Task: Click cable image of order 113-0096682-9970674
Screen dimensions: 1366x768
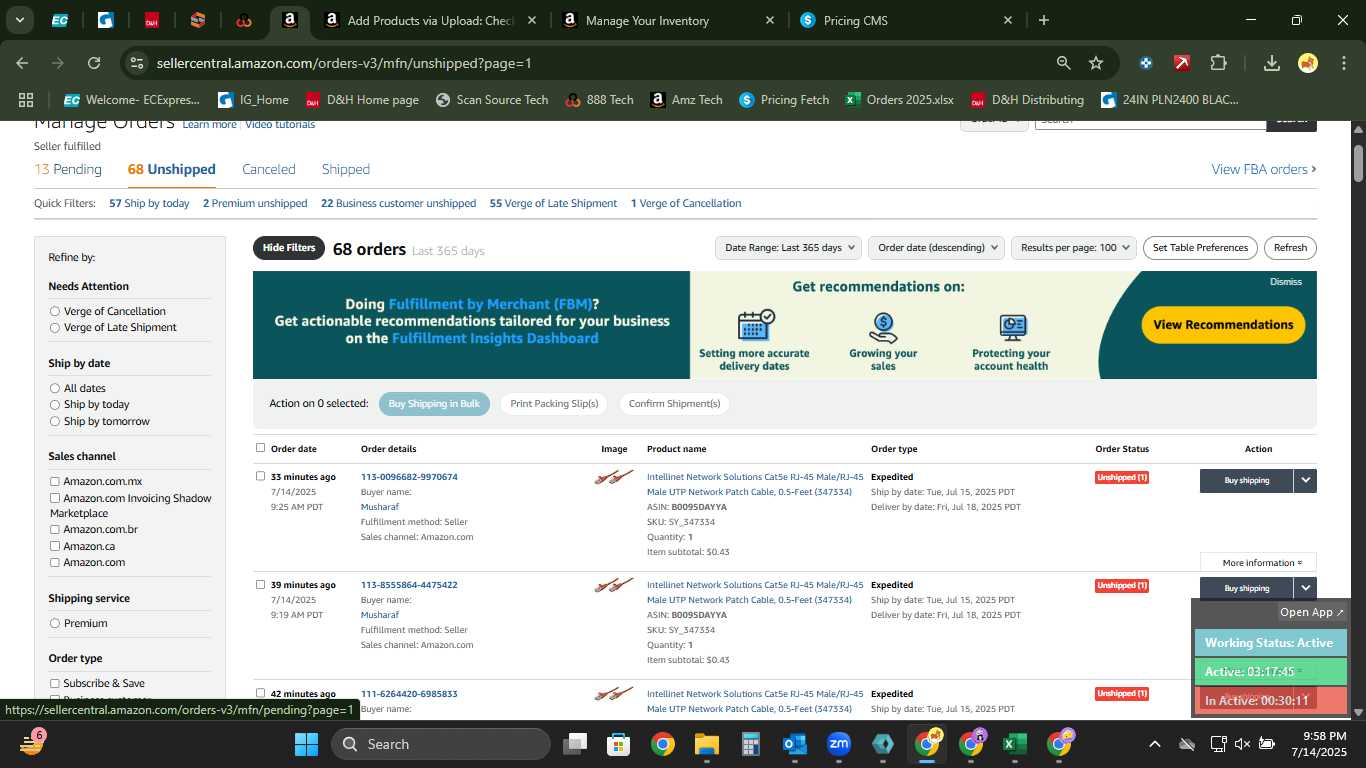Action: click(x=614, y=478)
